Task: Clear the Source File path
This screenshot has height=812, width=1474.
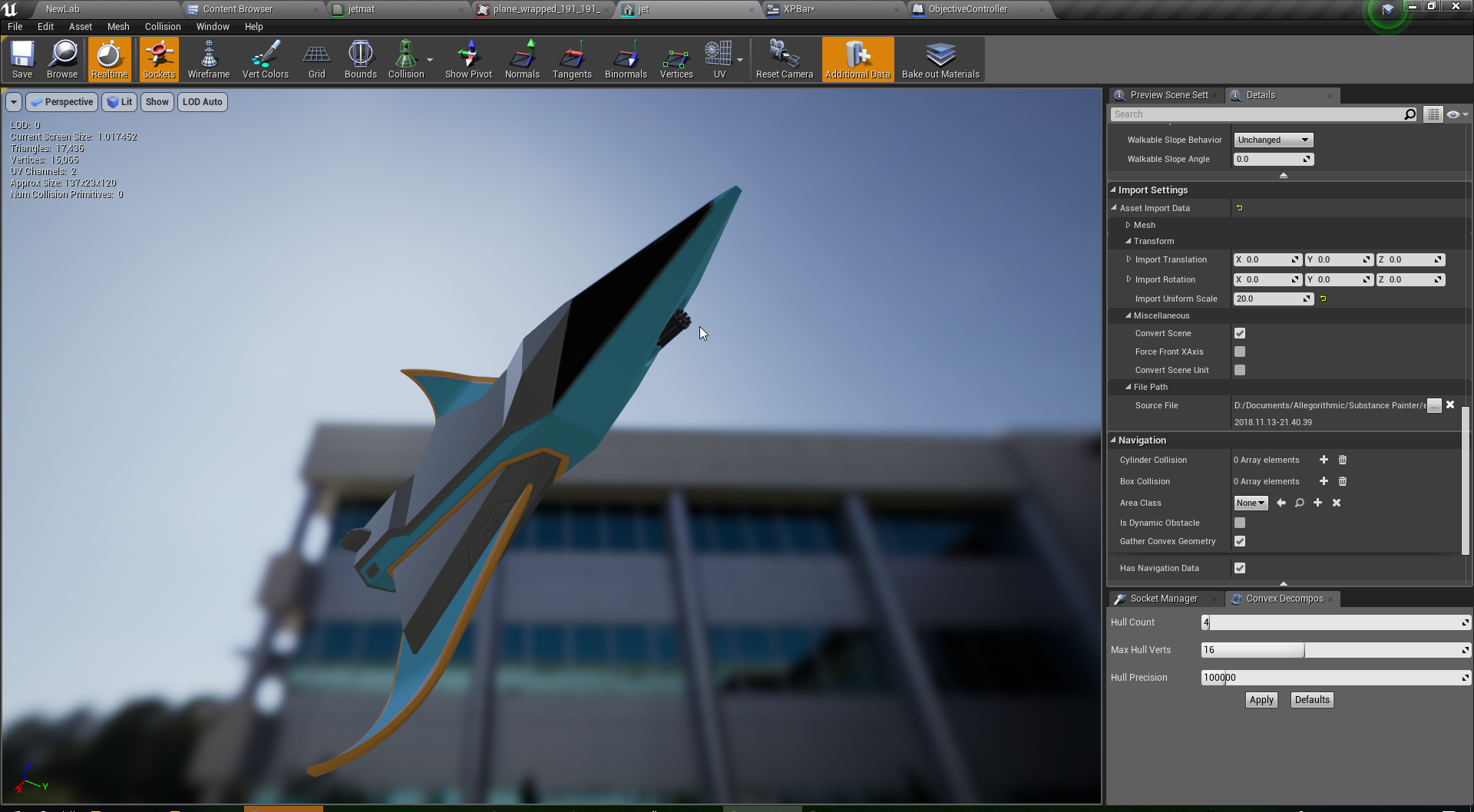Action: pos(1450,404)
